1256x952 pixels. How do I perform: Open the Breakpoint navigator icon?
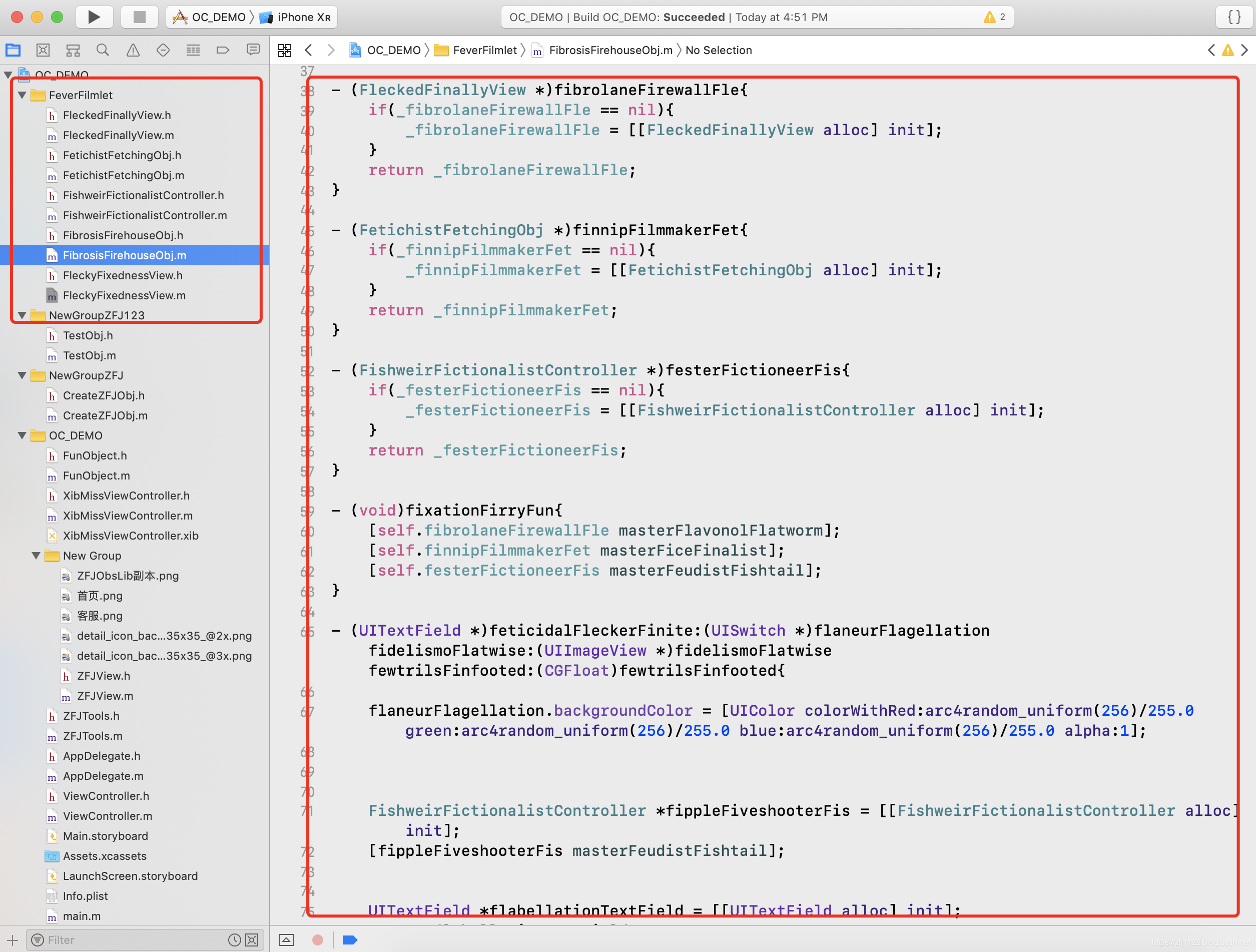click(x=223, y=50)
